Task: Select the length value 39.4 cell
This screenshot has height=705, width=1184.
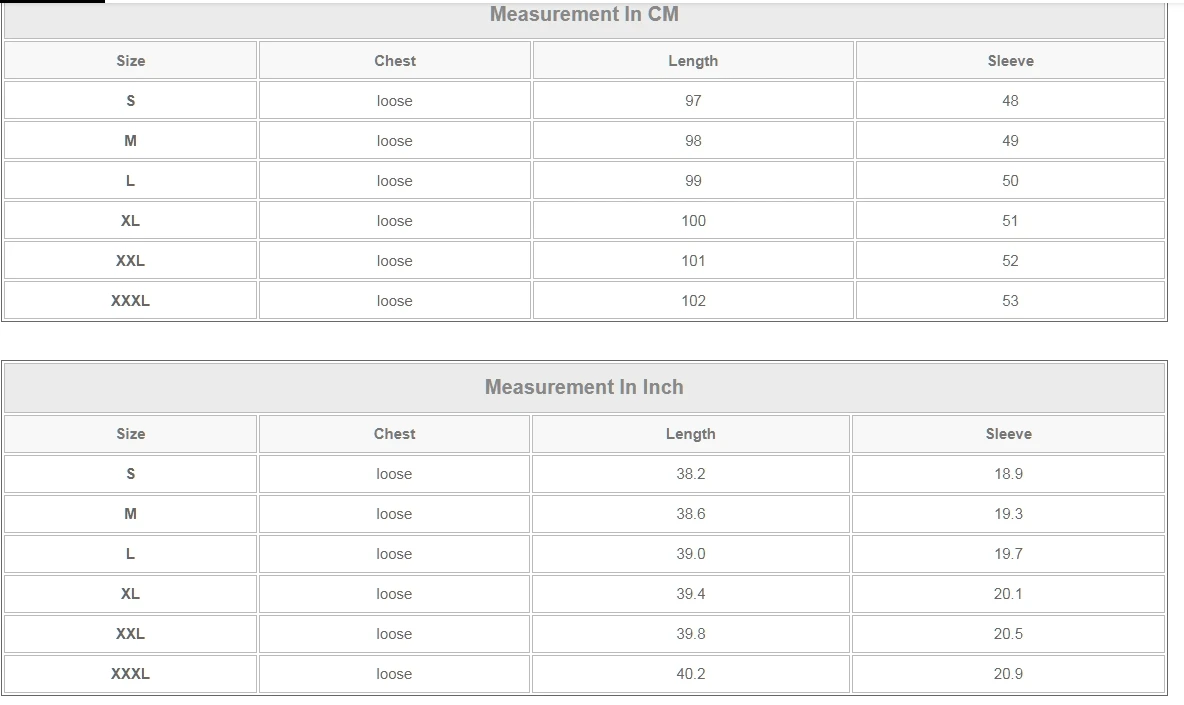Action: (x=690, y=594)
